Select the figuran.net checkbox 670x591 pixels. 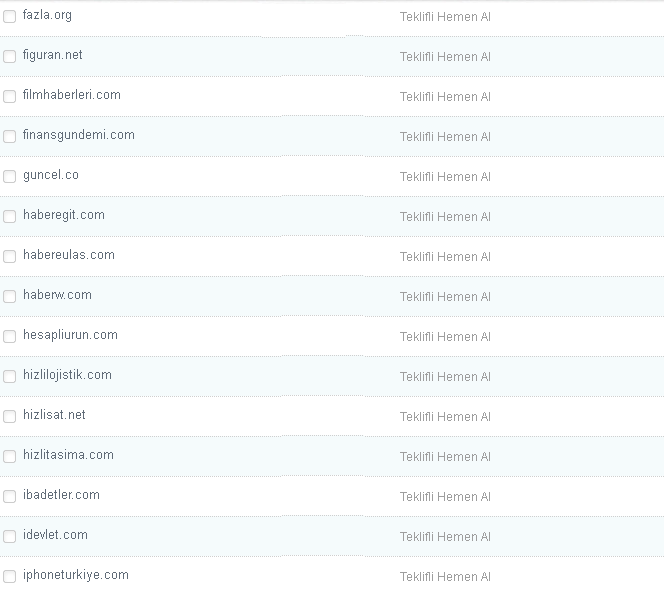coord(10,57)
